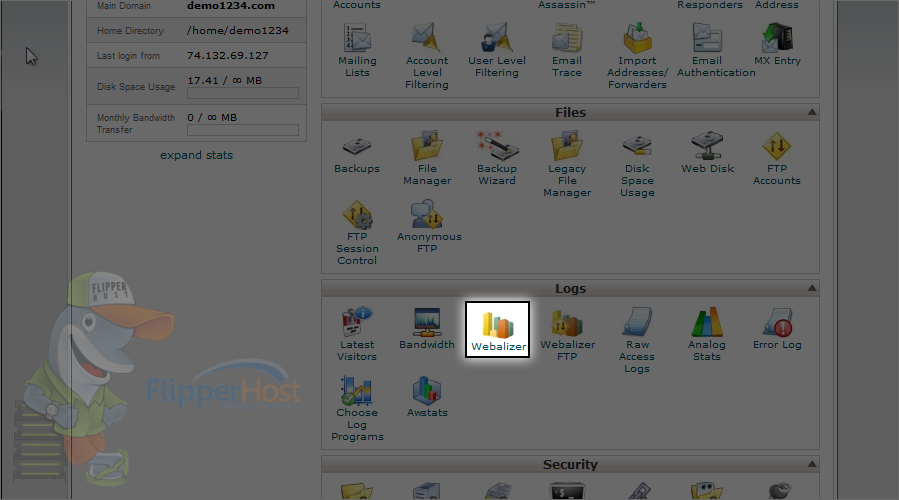Open Account Level Filtering
Viewport: 899px width, 500px height.
427,56
